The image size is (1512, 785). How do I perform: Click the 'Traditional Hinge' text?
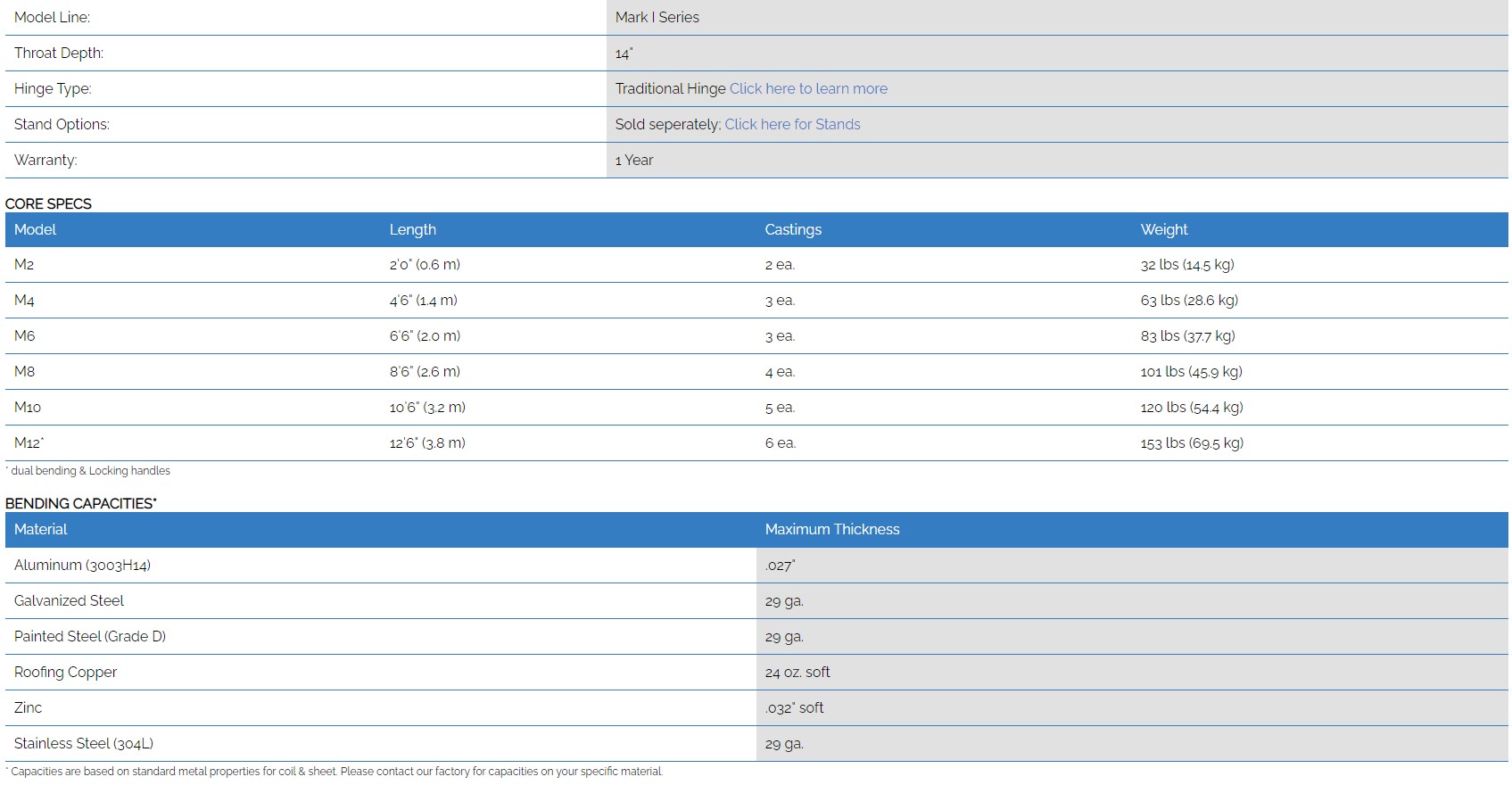click(x=671, y=88)
